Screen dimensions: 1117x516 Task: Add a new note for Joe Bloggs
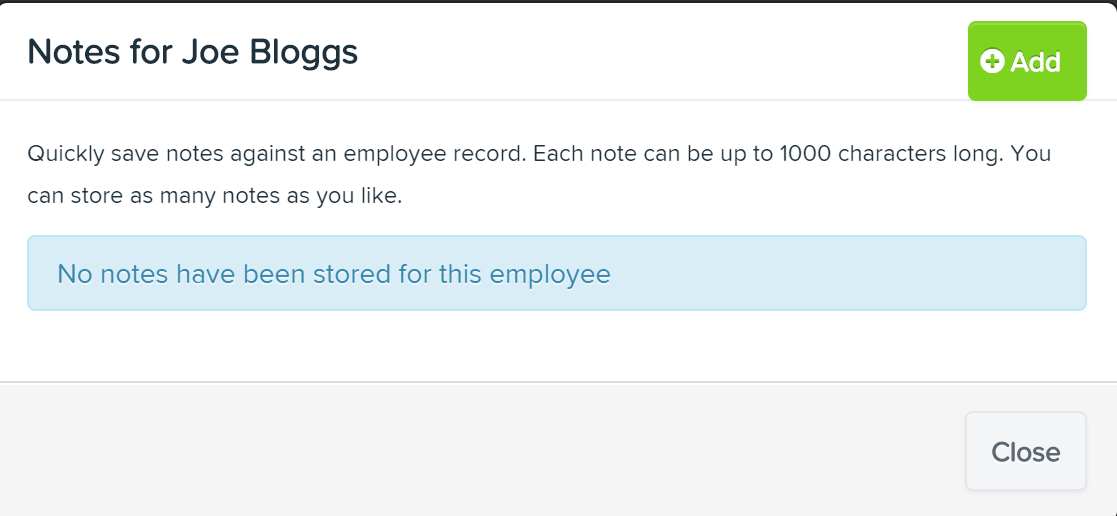[x=1027, y=61]
